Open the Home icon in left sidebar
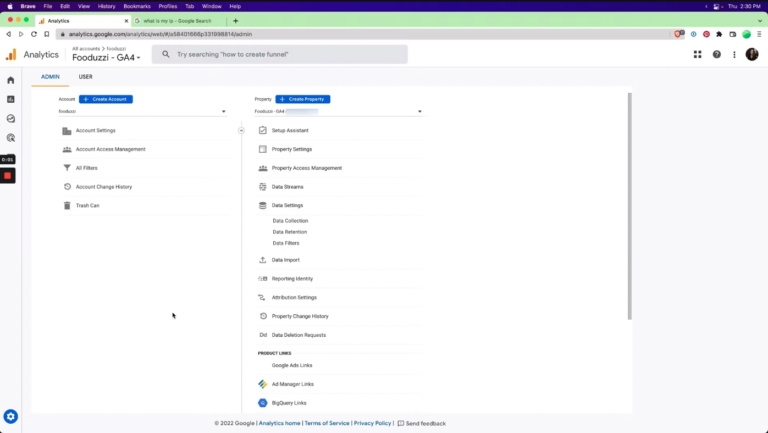 11,80
